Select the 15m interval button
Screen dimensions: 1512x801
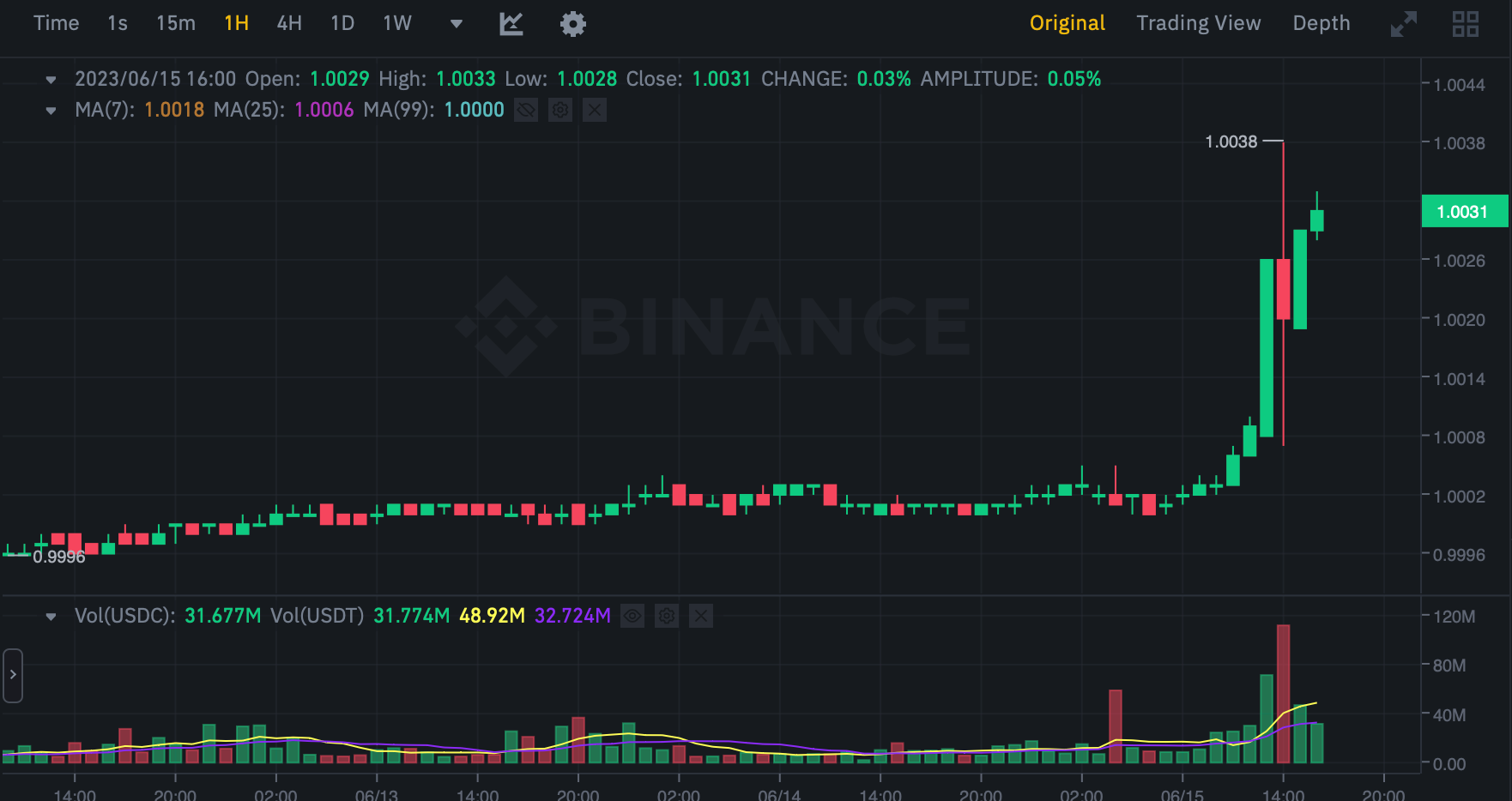pos(176,23)
